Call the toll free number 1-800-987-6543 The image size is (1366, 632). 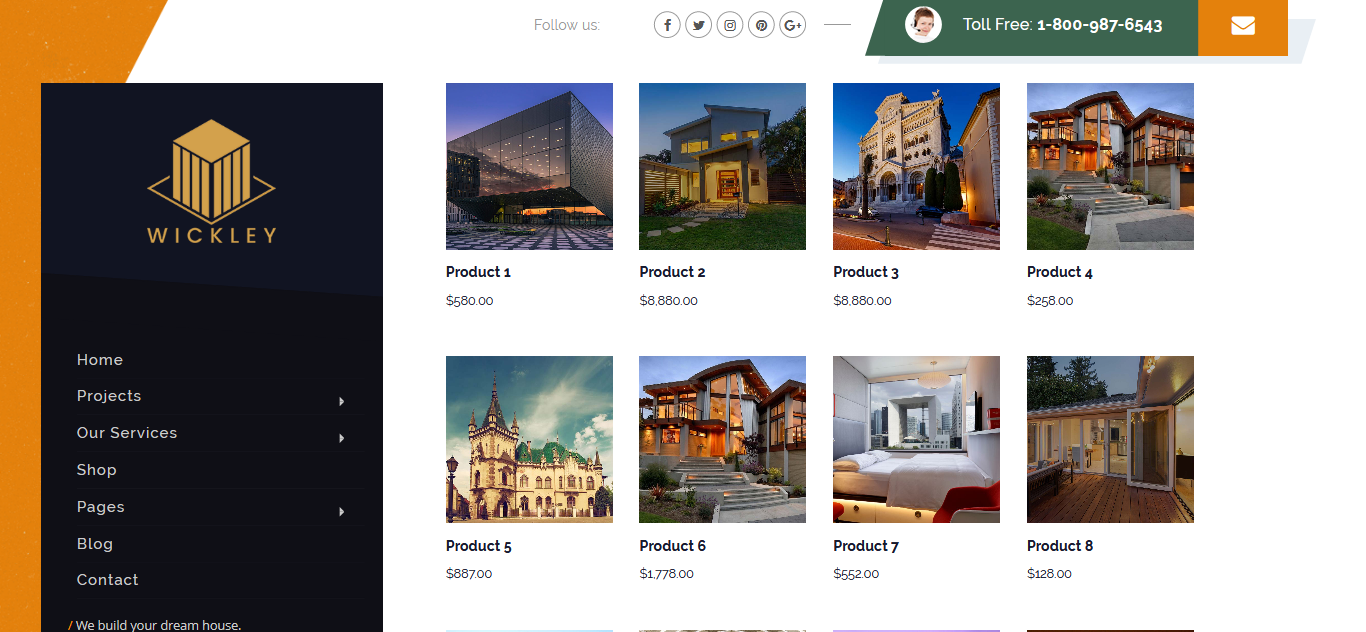[1099, 25]
